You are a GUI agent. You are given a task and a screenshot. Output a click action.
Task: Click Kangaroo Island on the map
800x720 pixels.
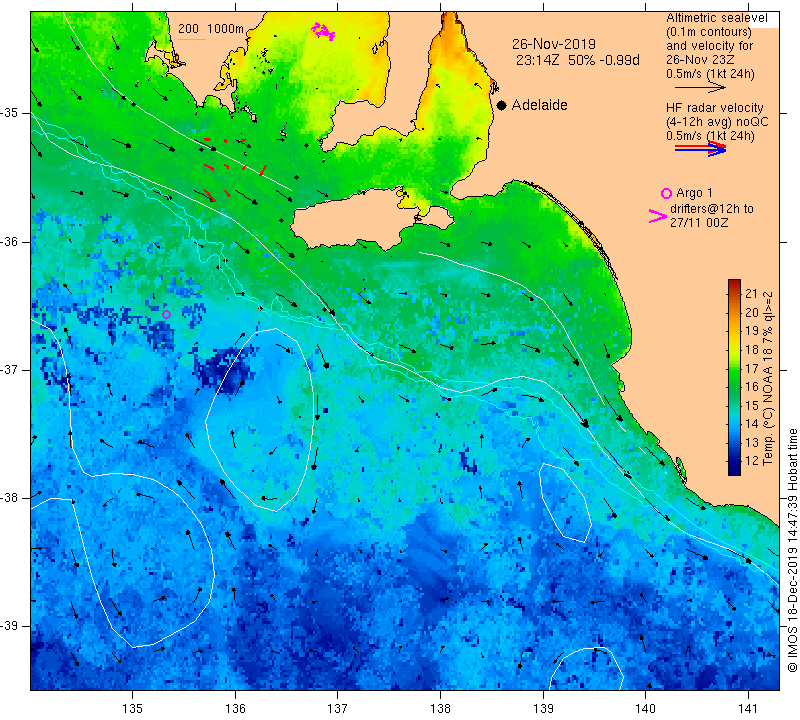coord(357,219)
